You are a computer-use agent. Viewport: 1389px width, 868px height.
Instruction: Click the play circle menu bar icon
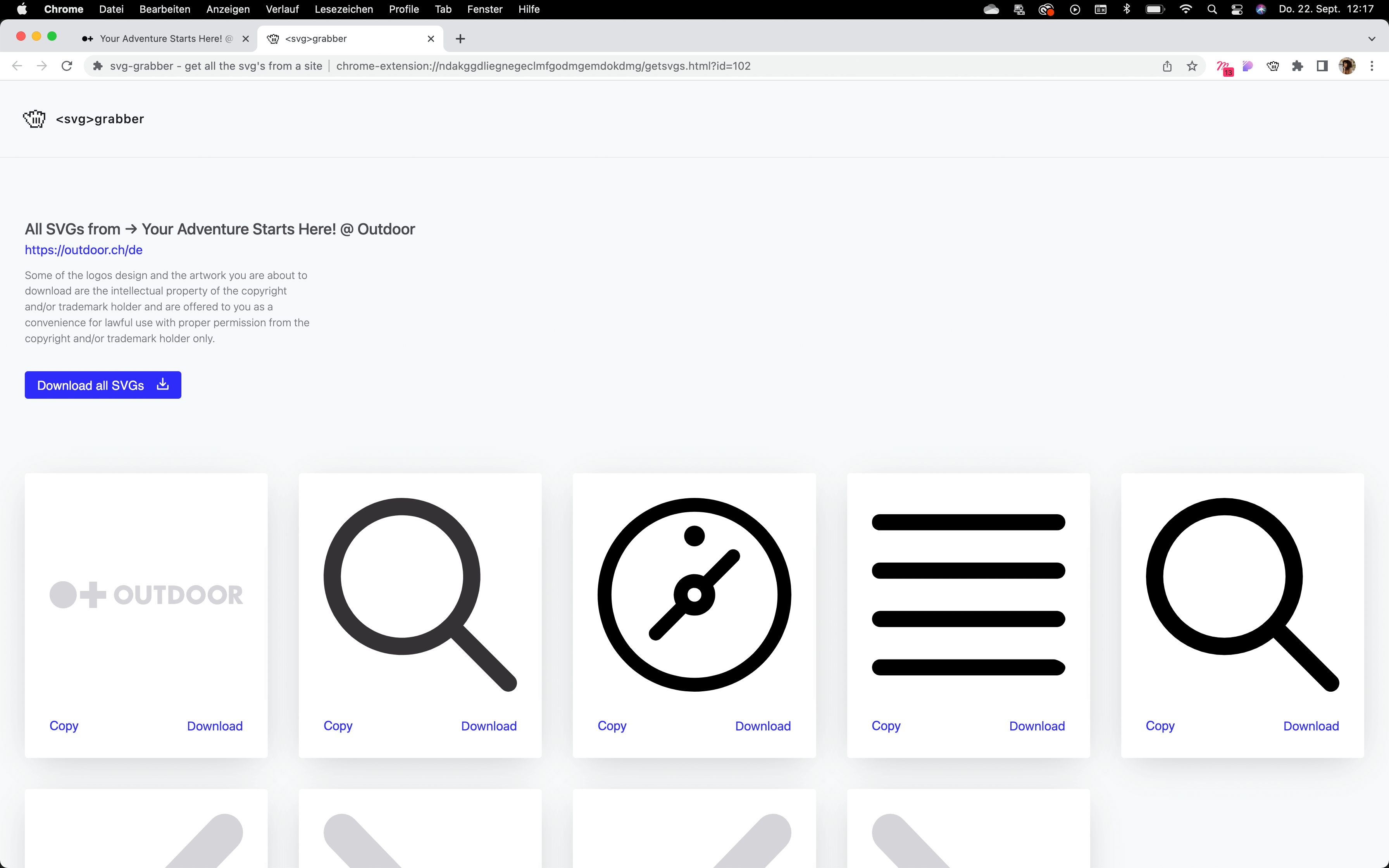[x=1075, y=9]
